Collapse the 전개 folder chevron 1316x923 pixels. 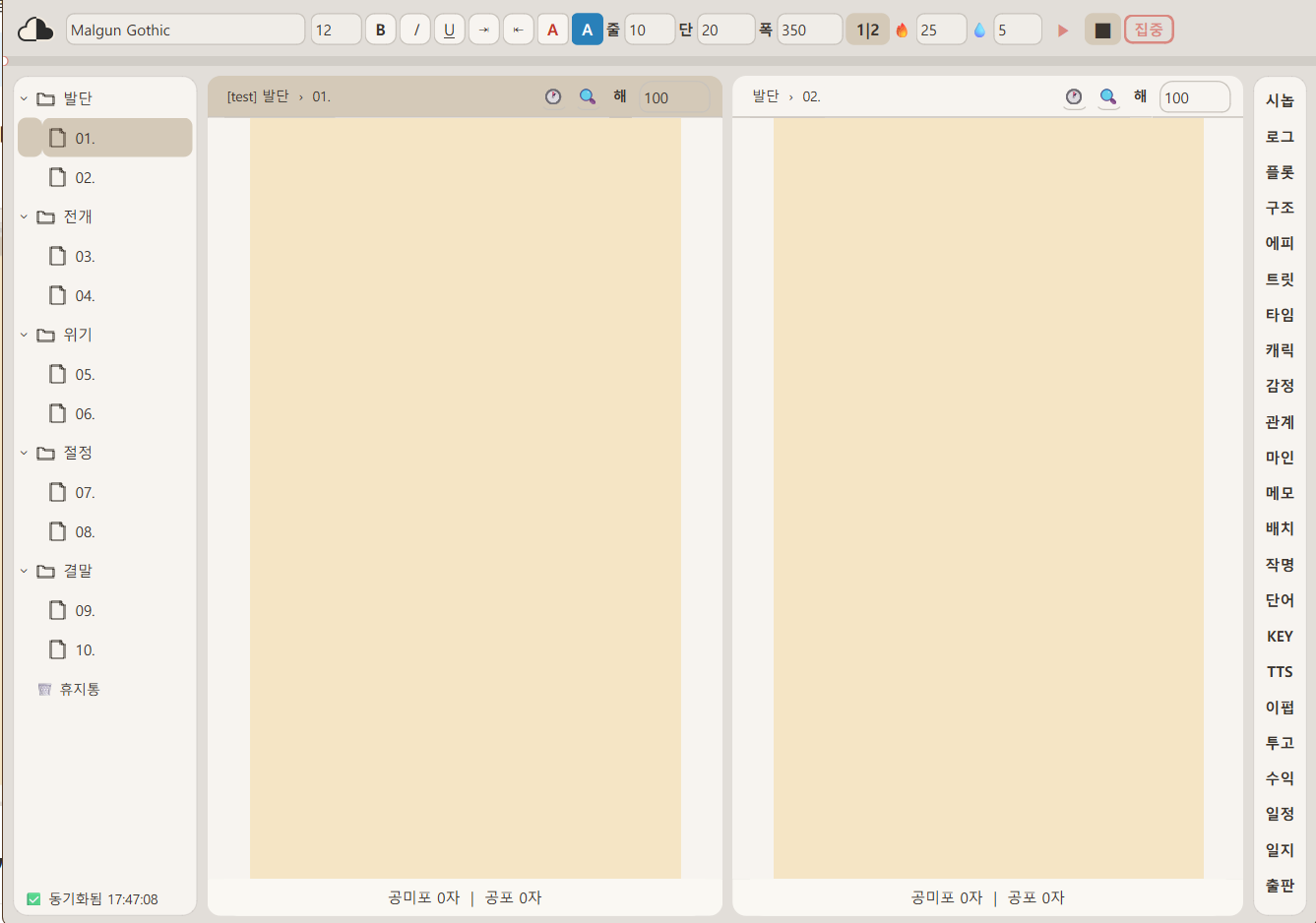[x=25, y=216]
